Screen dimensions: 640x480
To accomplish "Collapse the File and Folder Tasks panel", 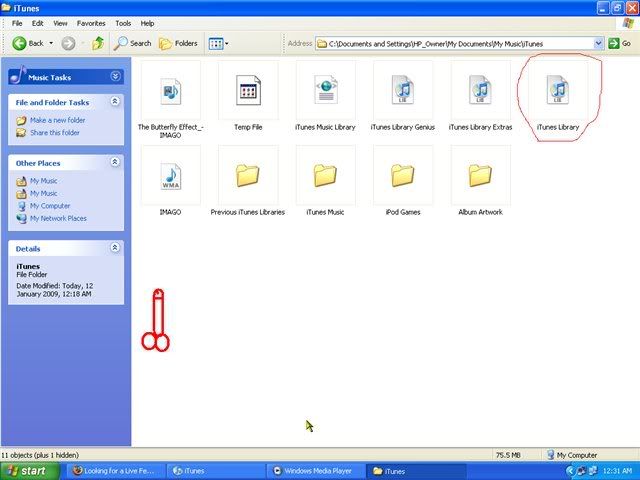I will [x=115, y=101].
